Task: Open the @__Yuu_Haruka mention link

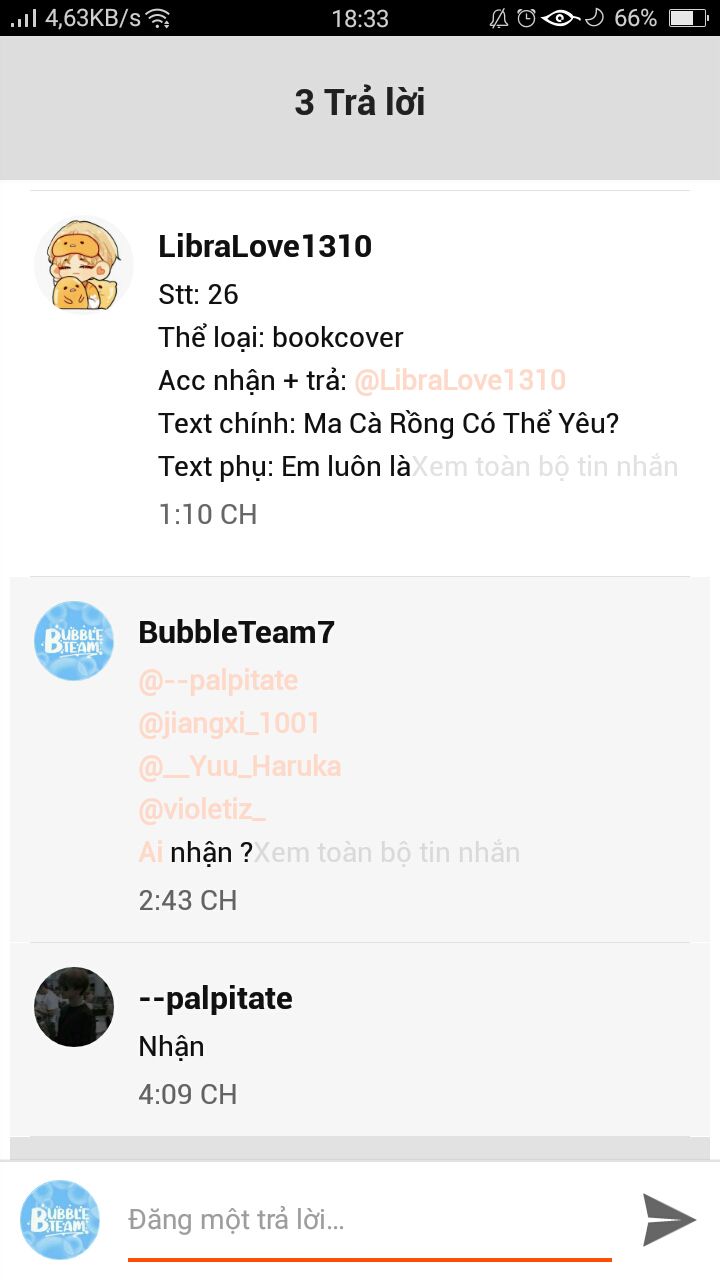Action: pos(239,766)
